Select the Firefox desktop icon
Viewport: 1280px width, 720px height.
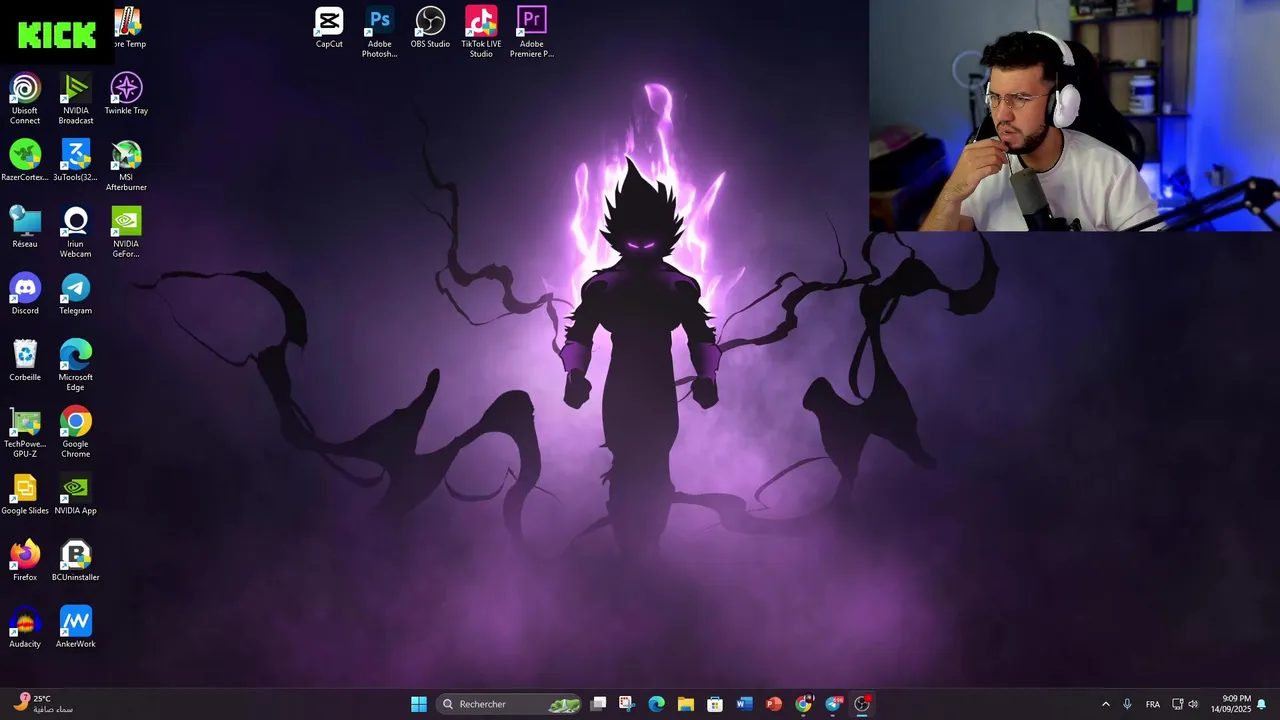[x=25, y=560]
